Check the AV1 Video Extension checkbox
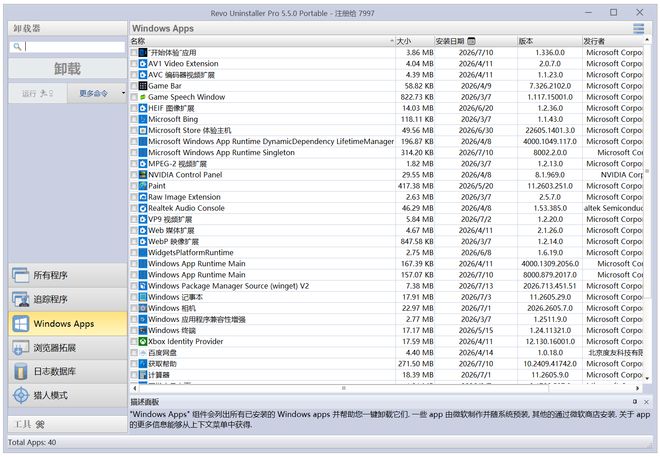The image size is (660, 457). (134, 64)
